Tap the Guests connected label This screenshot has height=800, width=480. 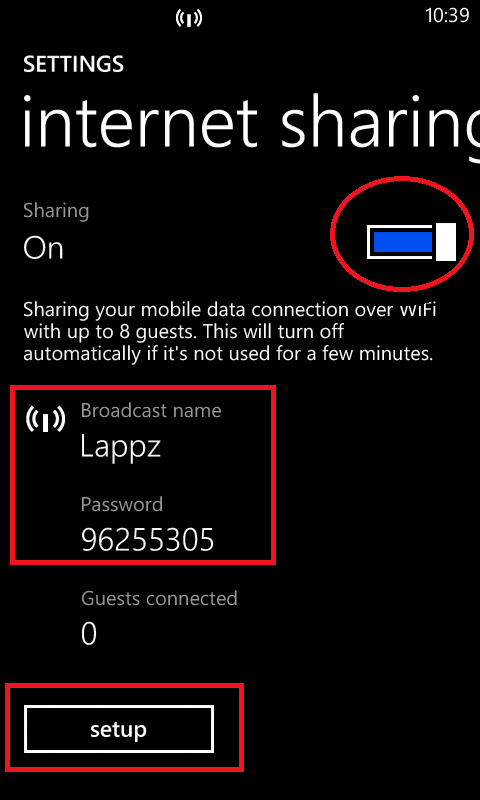coord(159,598)
